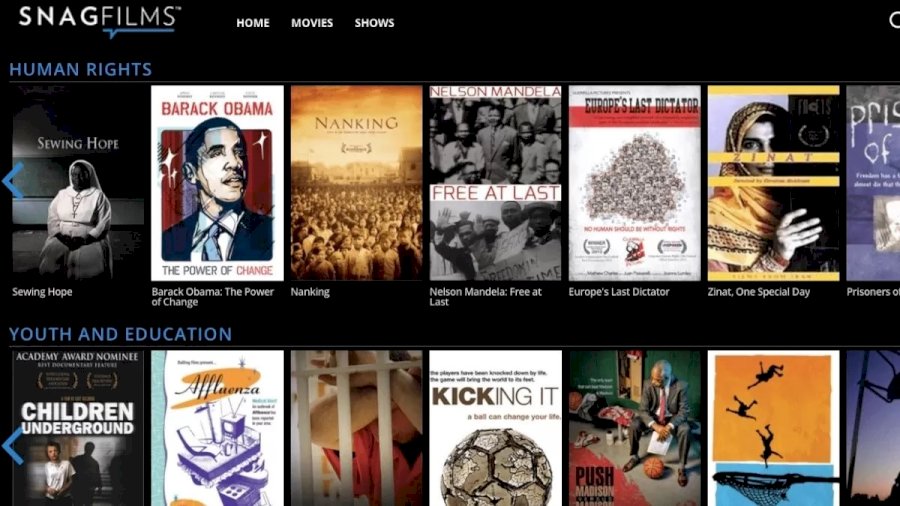Select the Nanking movie poster
This screenshot has height=506, width=900.
tap(356, 183)
